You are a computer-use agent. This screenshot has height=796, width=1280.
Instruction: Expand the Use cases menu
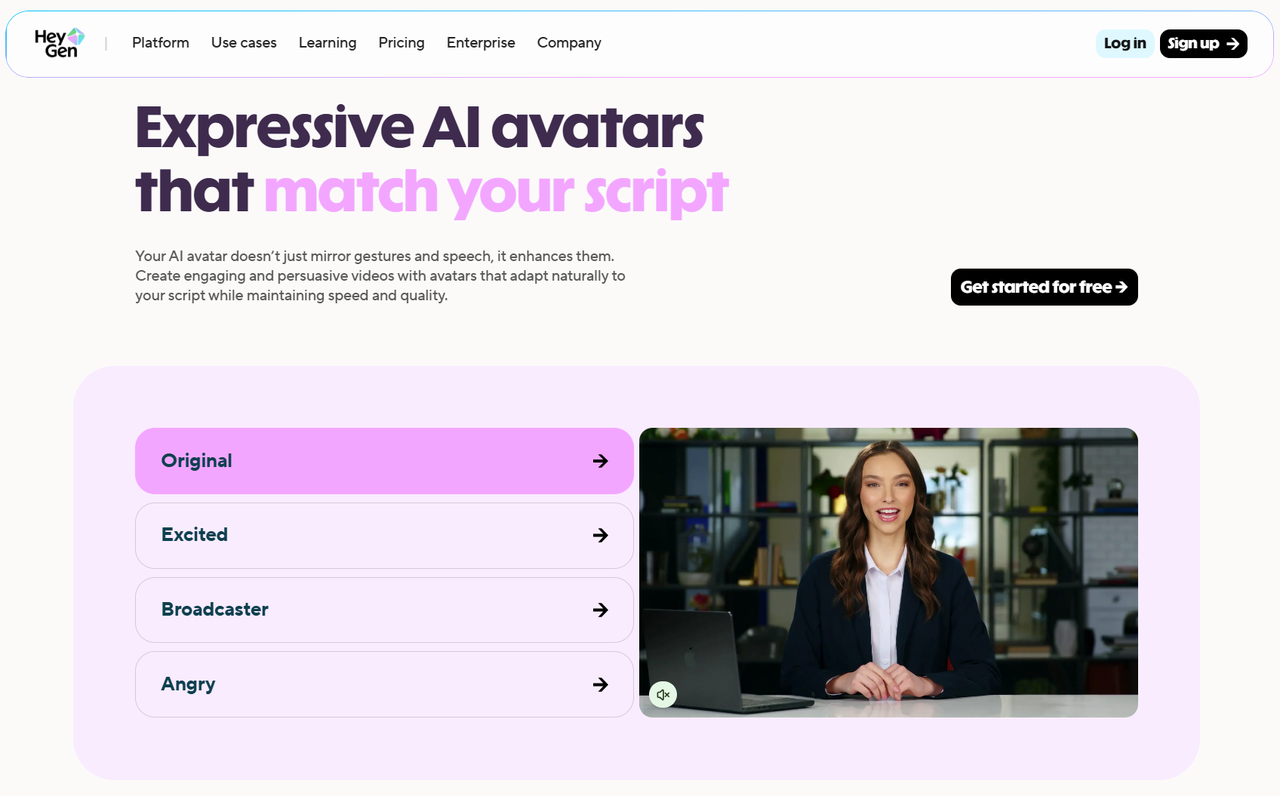click(243, 43)
